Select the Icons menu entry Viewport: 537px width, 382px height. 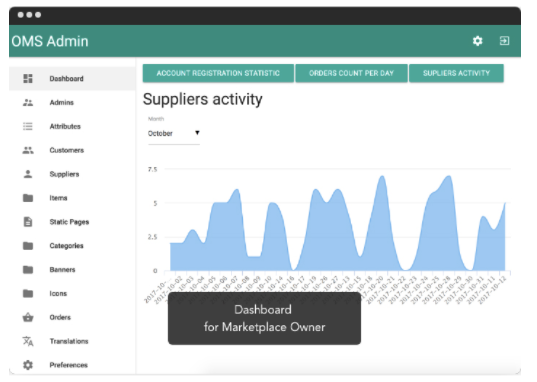pos(72,293)
